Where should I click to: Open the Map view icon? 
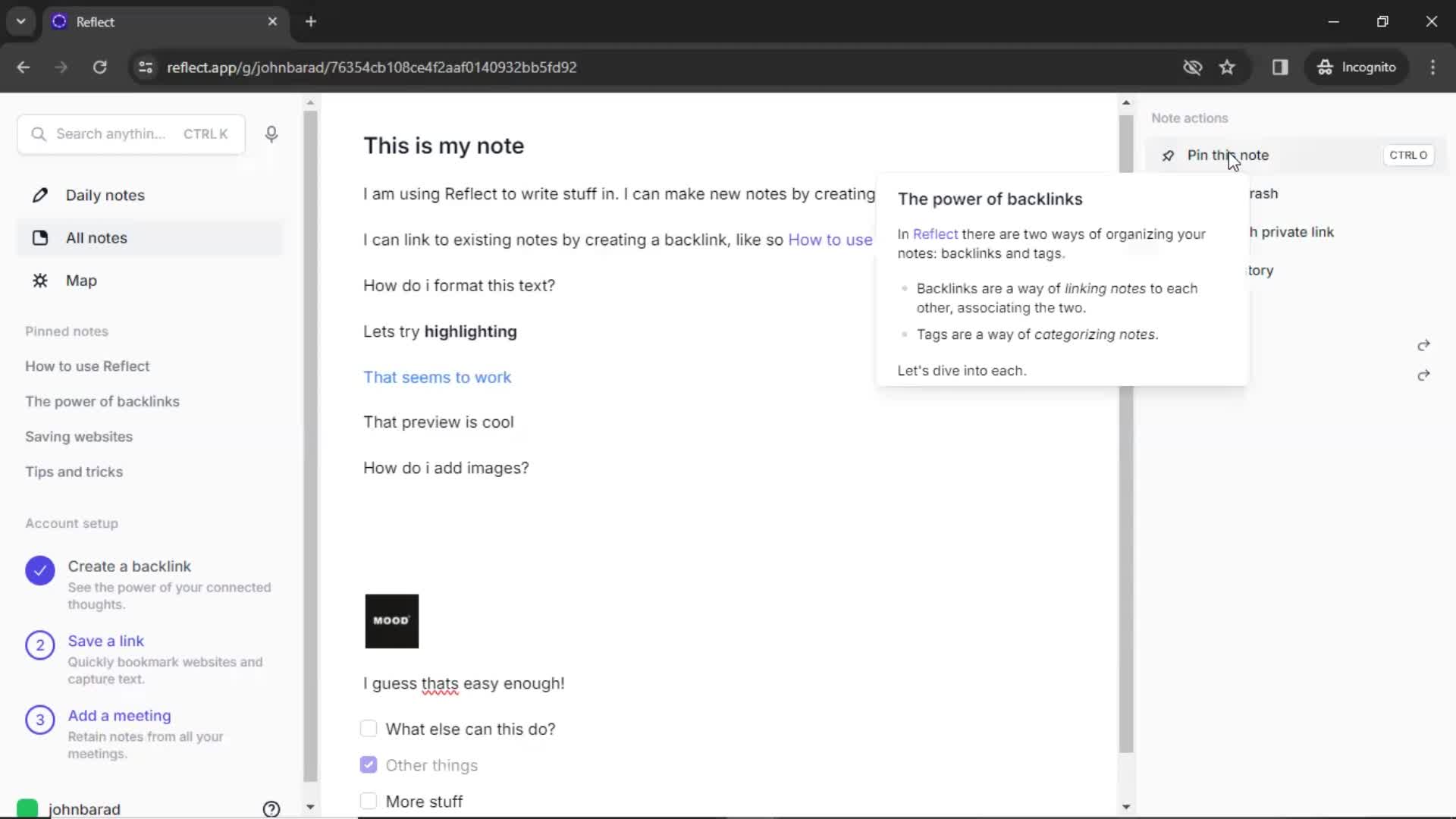(x=40, y=280)
